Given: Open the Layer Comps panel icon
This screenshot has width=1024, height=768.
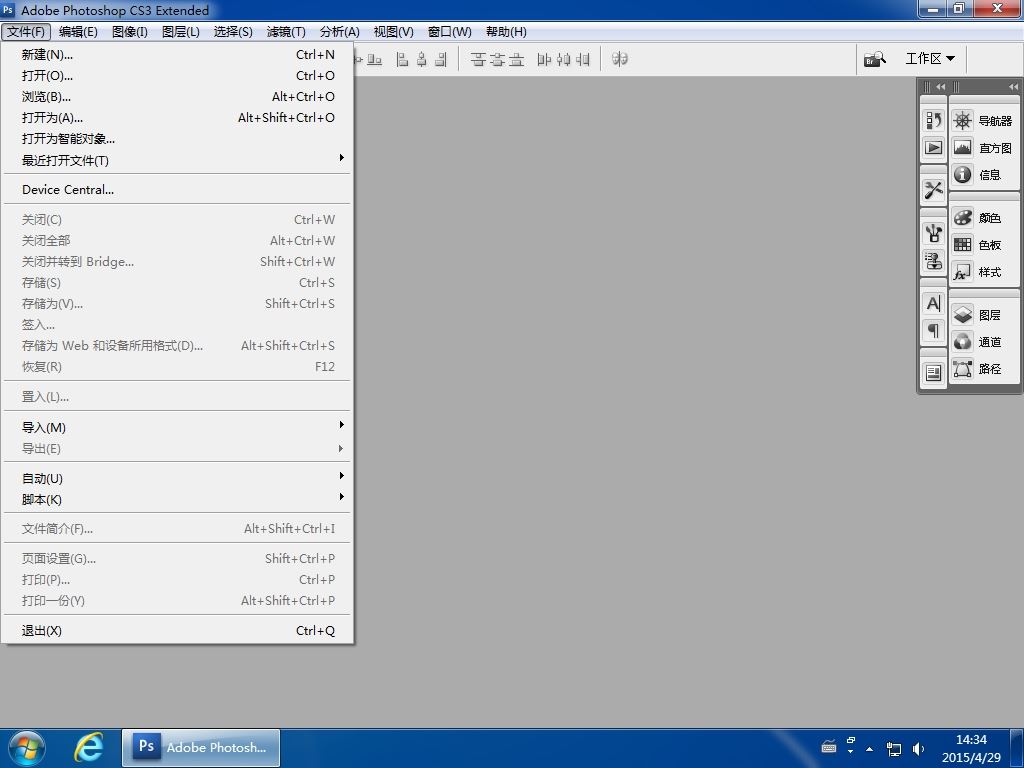Looking at the screenshot, I should (x=933, y=373).
